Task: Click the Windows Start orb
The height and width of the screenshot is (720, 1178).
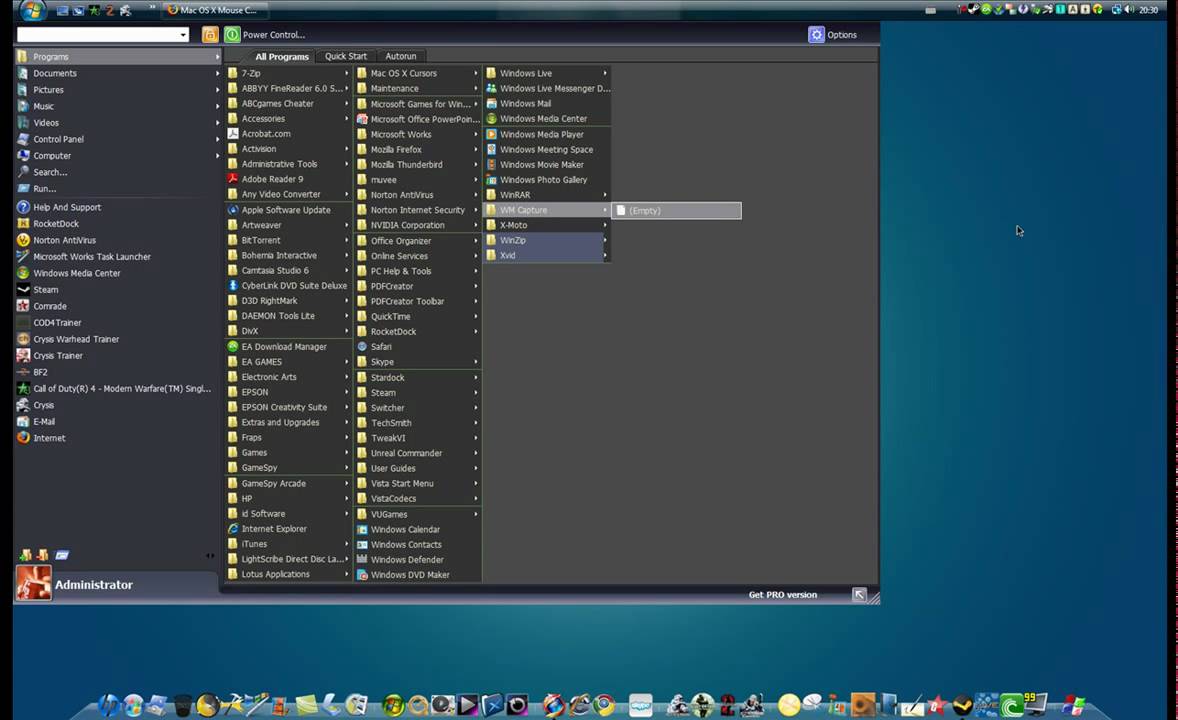Action: click(x=33, y=10)
